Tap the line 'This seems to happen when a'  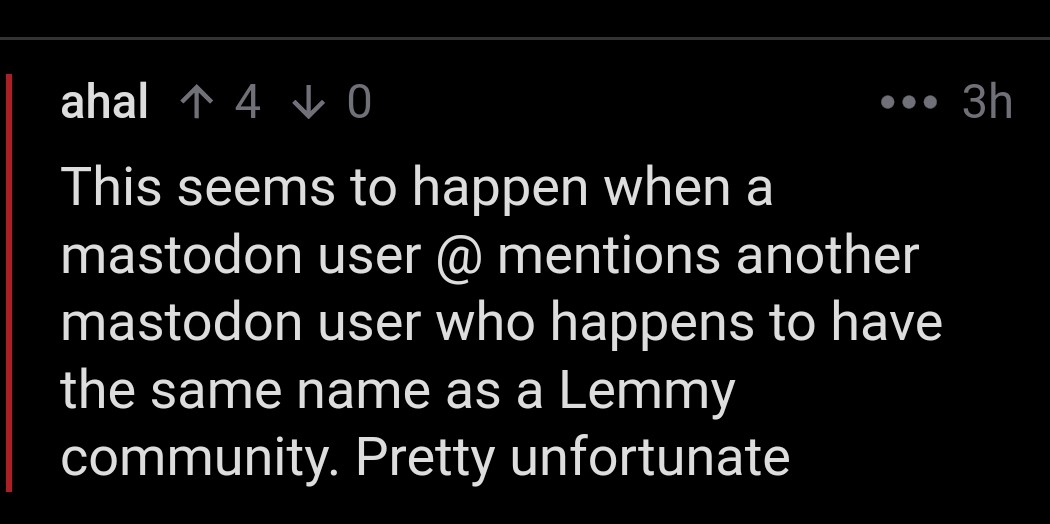[x=417, y=188]
